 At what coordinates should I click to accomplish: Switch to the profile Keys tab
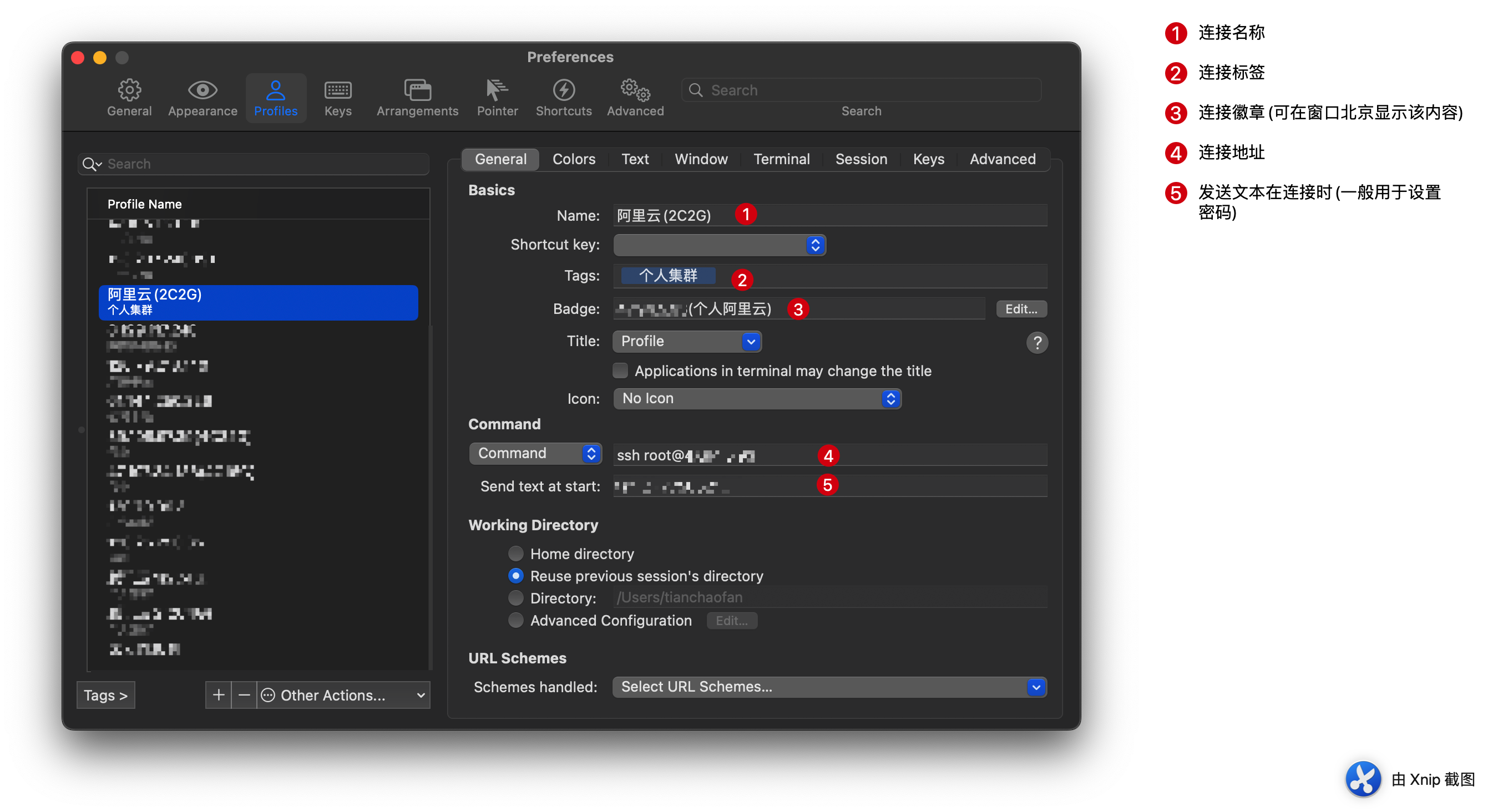[x=928, y=159]
